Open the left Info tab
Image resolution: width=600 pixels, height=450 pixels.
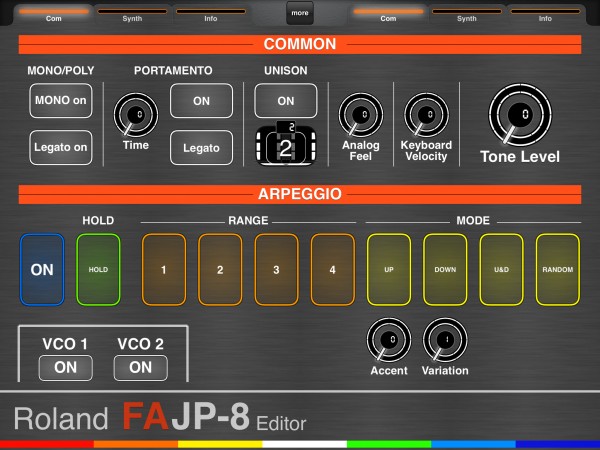(x=211, y=15)
